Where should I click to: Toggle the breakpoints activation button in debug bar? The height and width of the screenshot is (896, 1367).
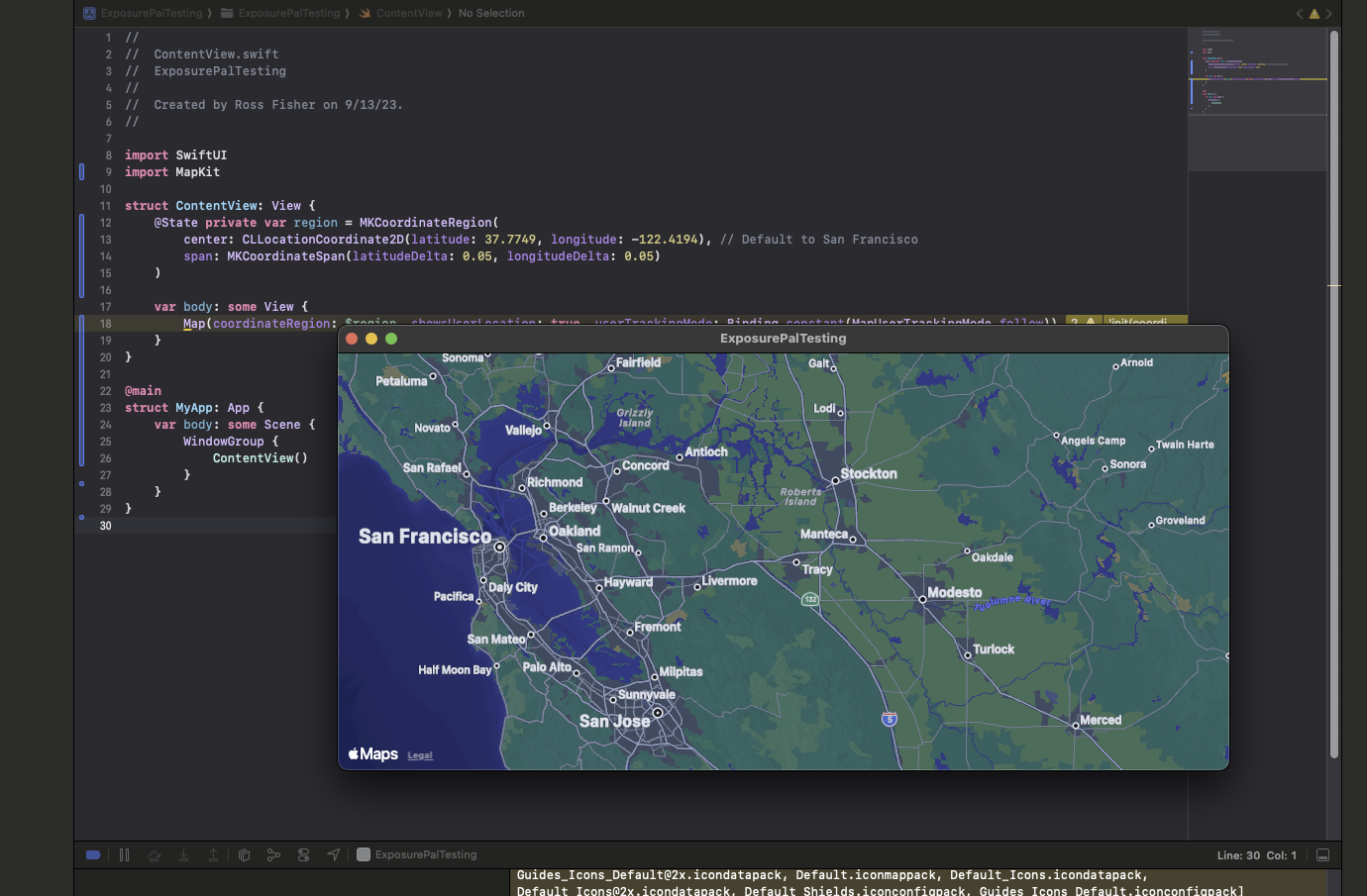(x=93, y=854)
